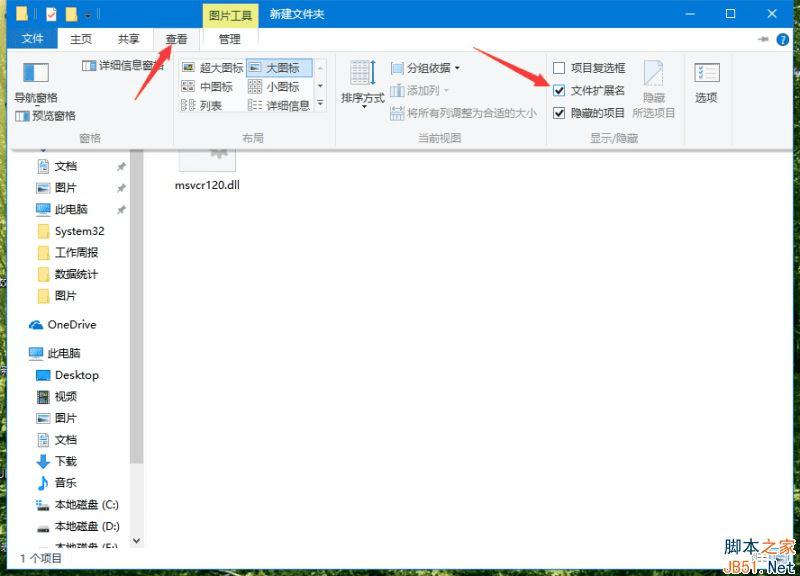Open the Navigation pane (导航窗格) button
Viewport: 800px width, 576px height.
pyautogui.click(x=36, y=83)
